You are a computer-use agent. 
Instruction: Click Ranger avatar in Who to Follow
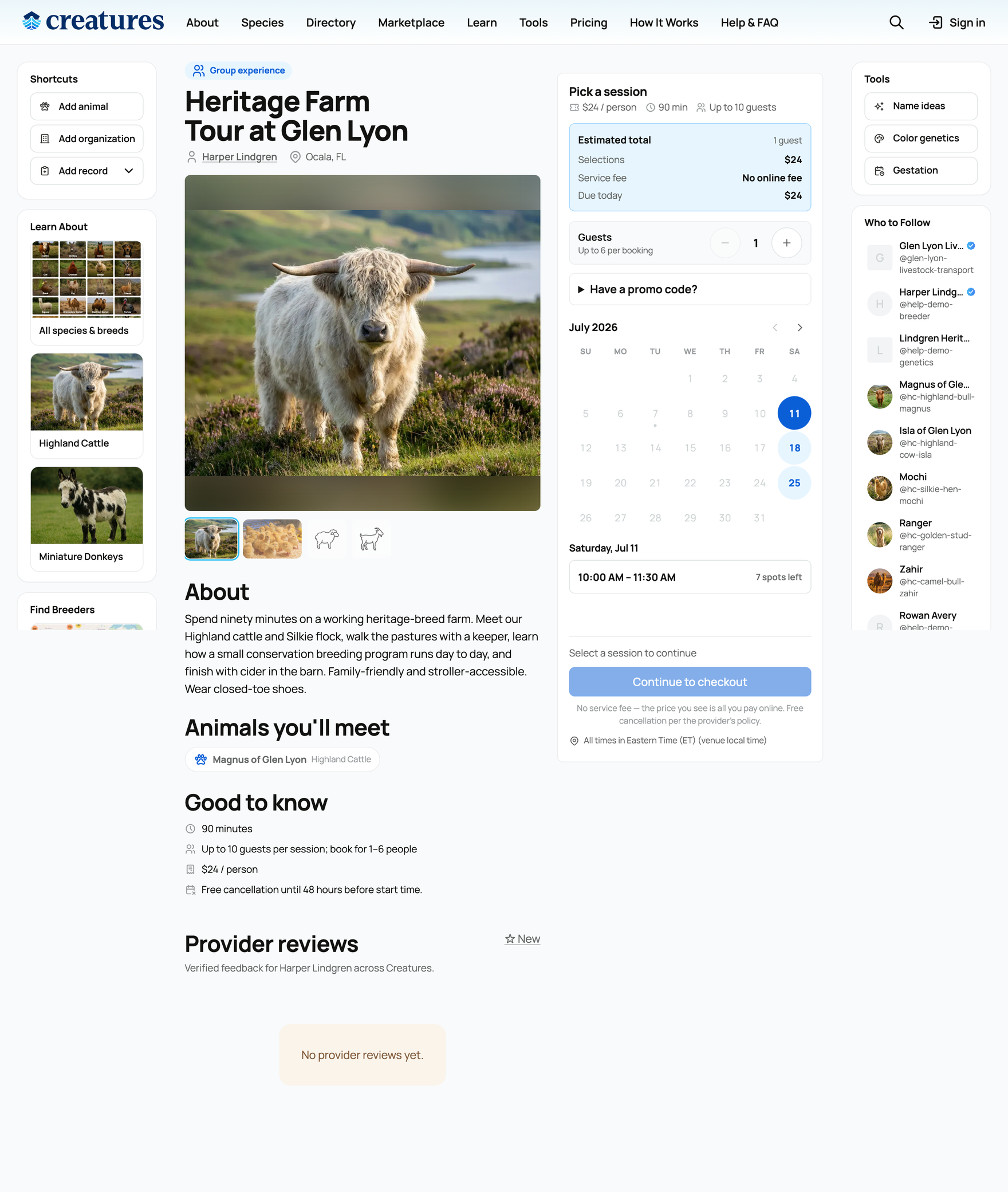point(880,534)
